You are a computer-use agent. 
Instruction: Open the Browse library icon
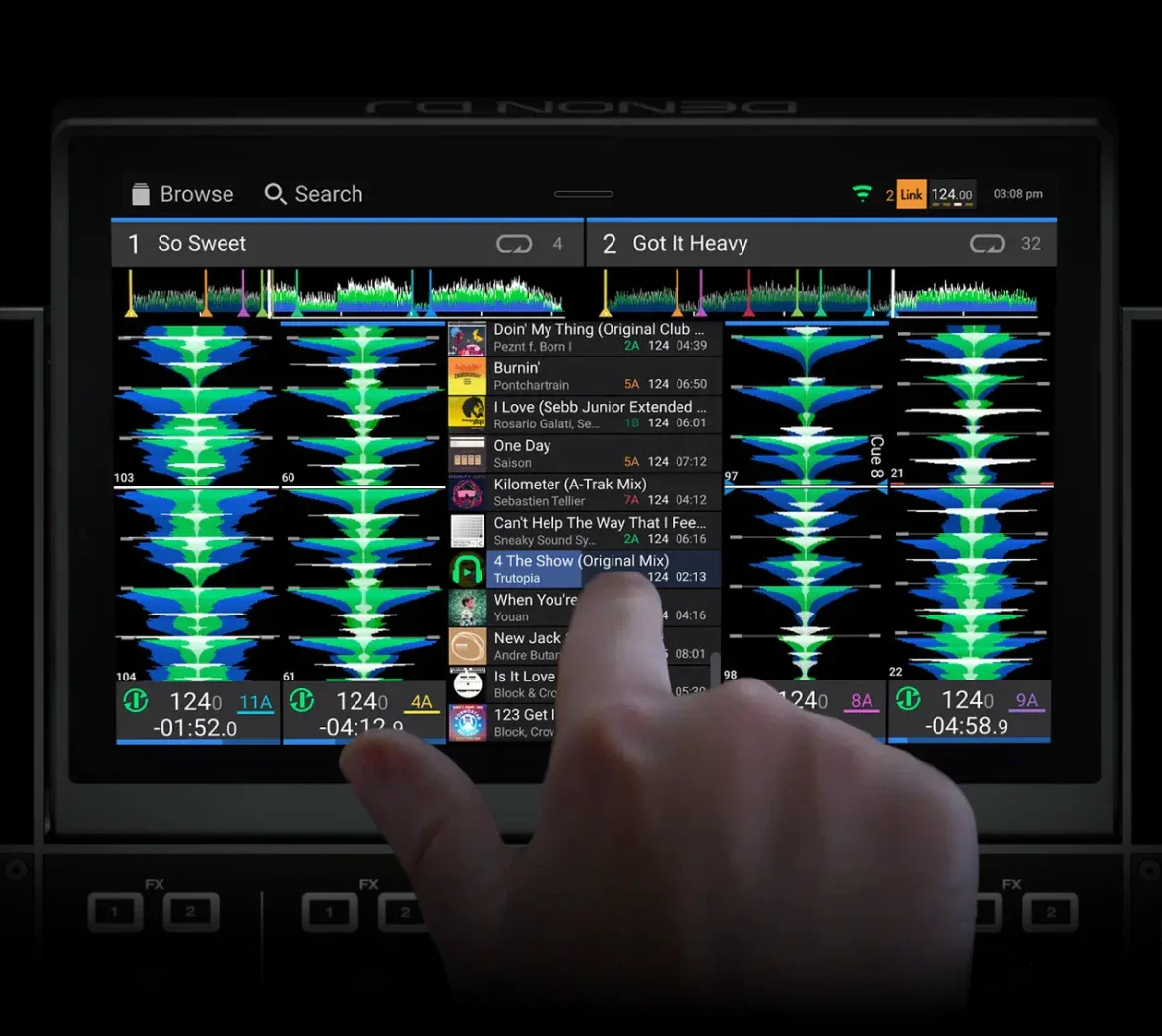pyautogui.click(x=141, y=194)
